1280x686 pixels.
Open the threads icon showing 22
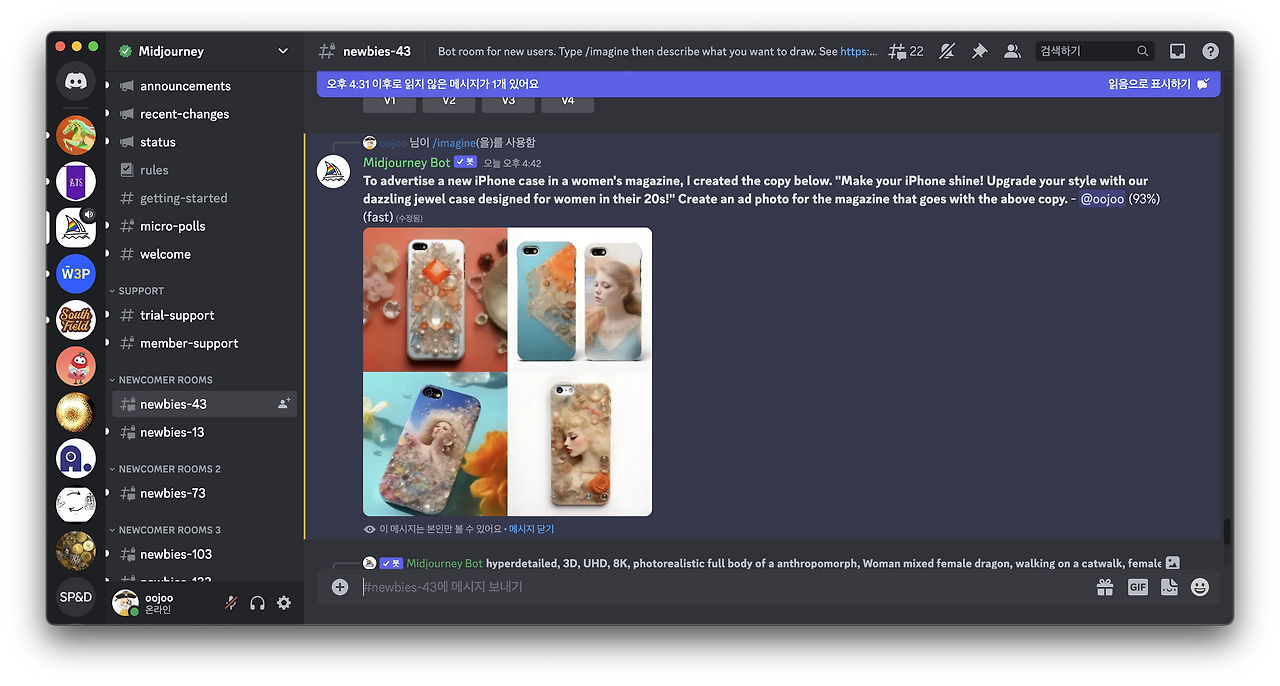pos(906,51)
